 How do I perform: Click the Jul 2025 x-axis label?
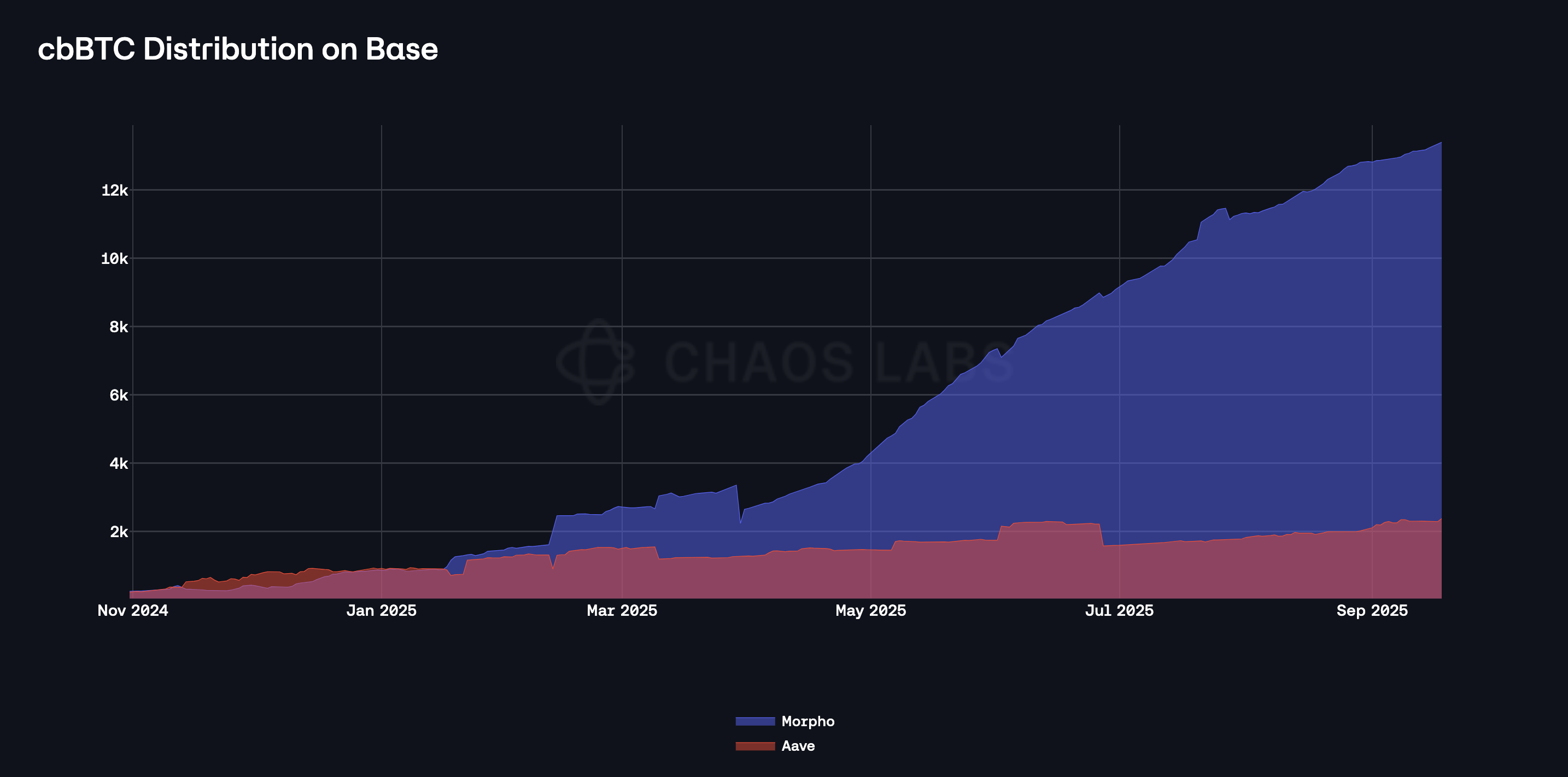point(1119,610)
